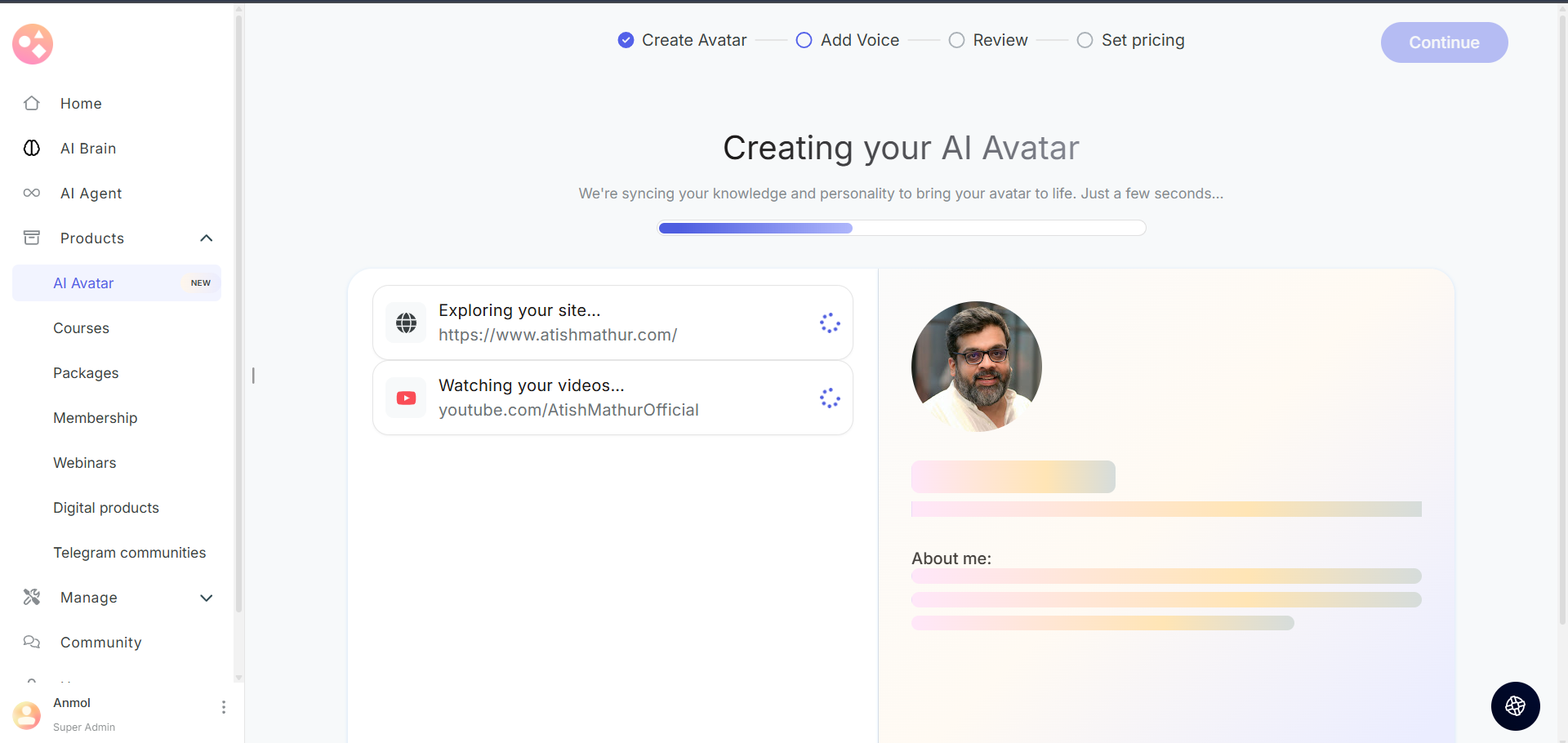
Task: Click the avatar profile photo
Action: [977, 367]
